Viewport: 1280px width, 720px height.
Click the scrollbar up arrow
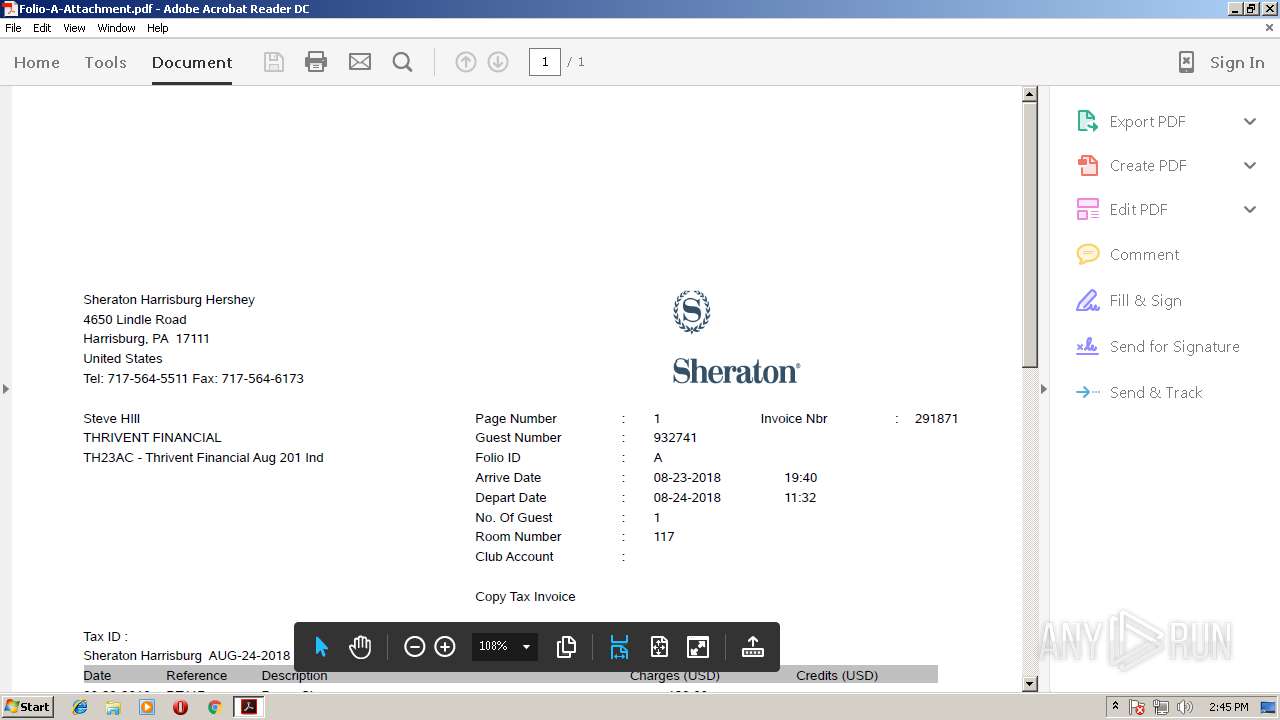(x=1030, y=94)
